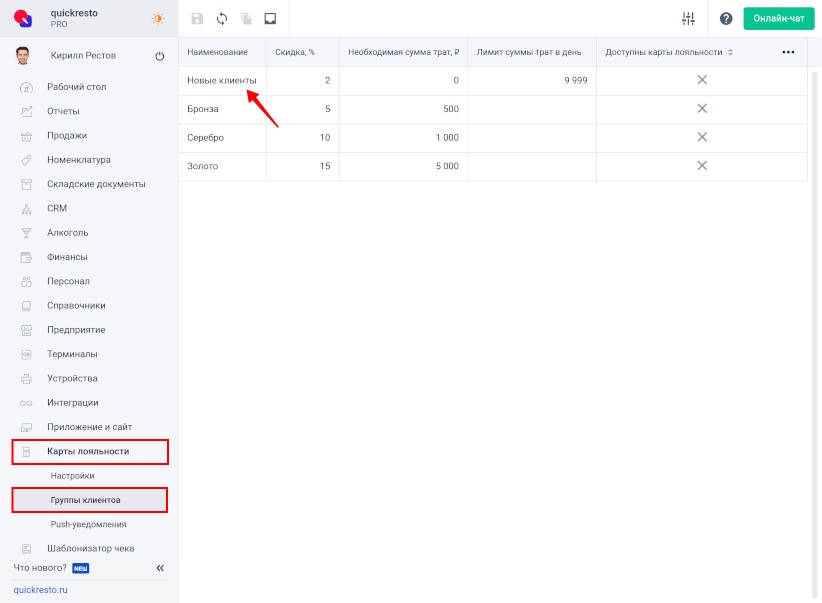Screen dimensions: 822x603
Task: Open Справочники menu item
Action: point(76,306)
